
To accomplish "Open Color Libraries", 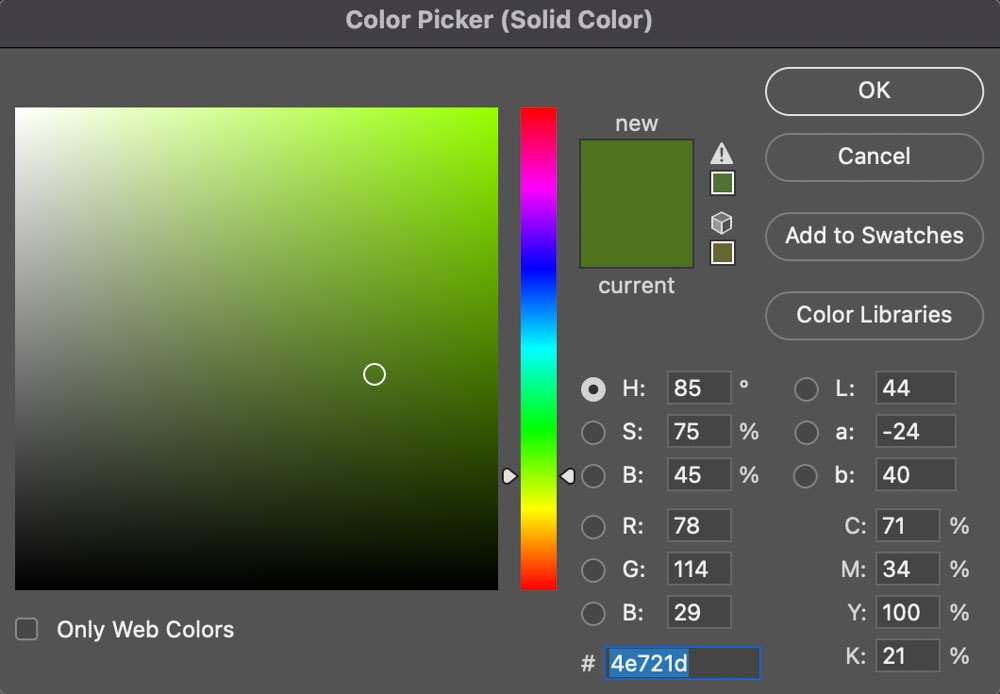I will pos(873,315).
